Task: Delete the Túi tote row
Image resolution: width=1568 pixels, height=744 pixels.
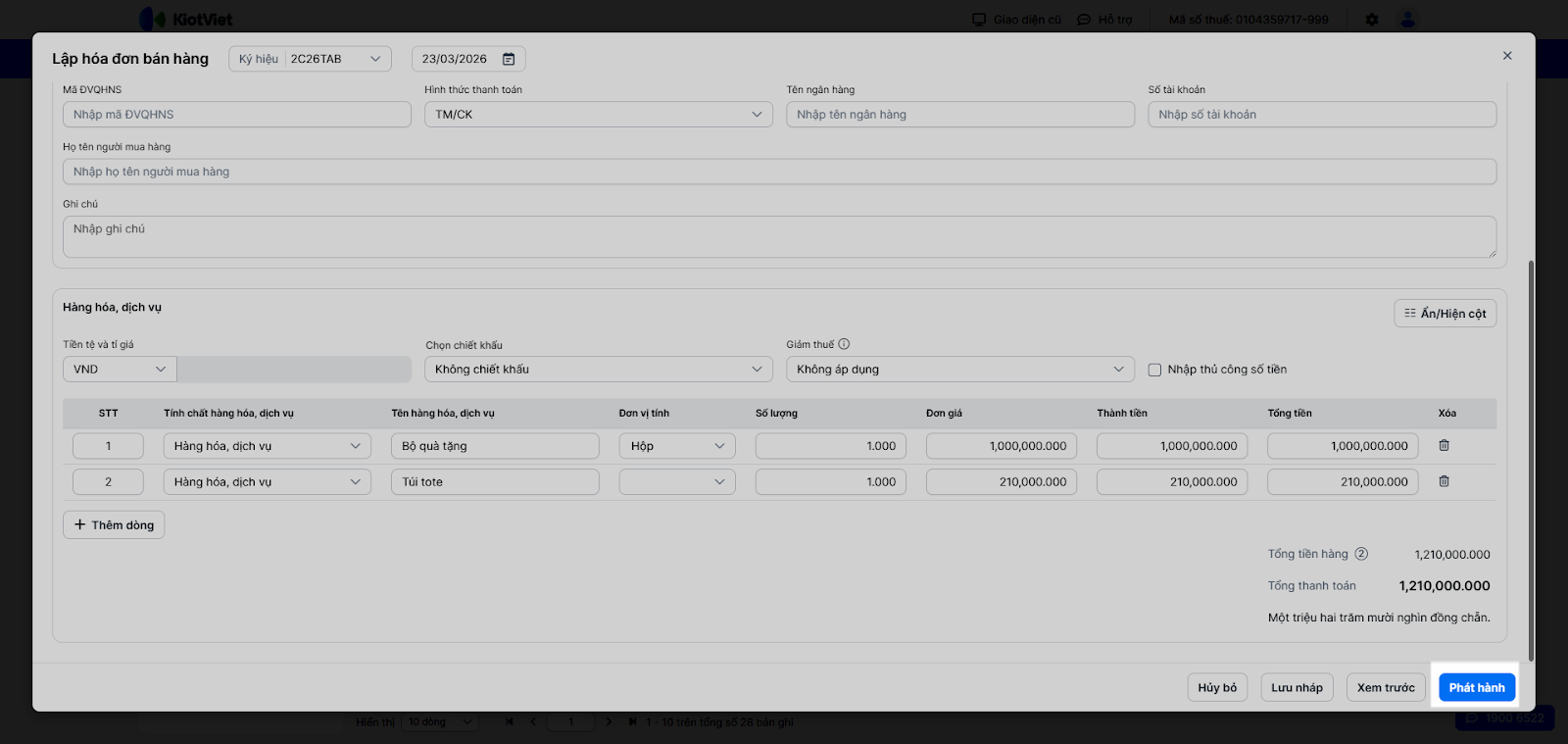Action: point(1444,481)
